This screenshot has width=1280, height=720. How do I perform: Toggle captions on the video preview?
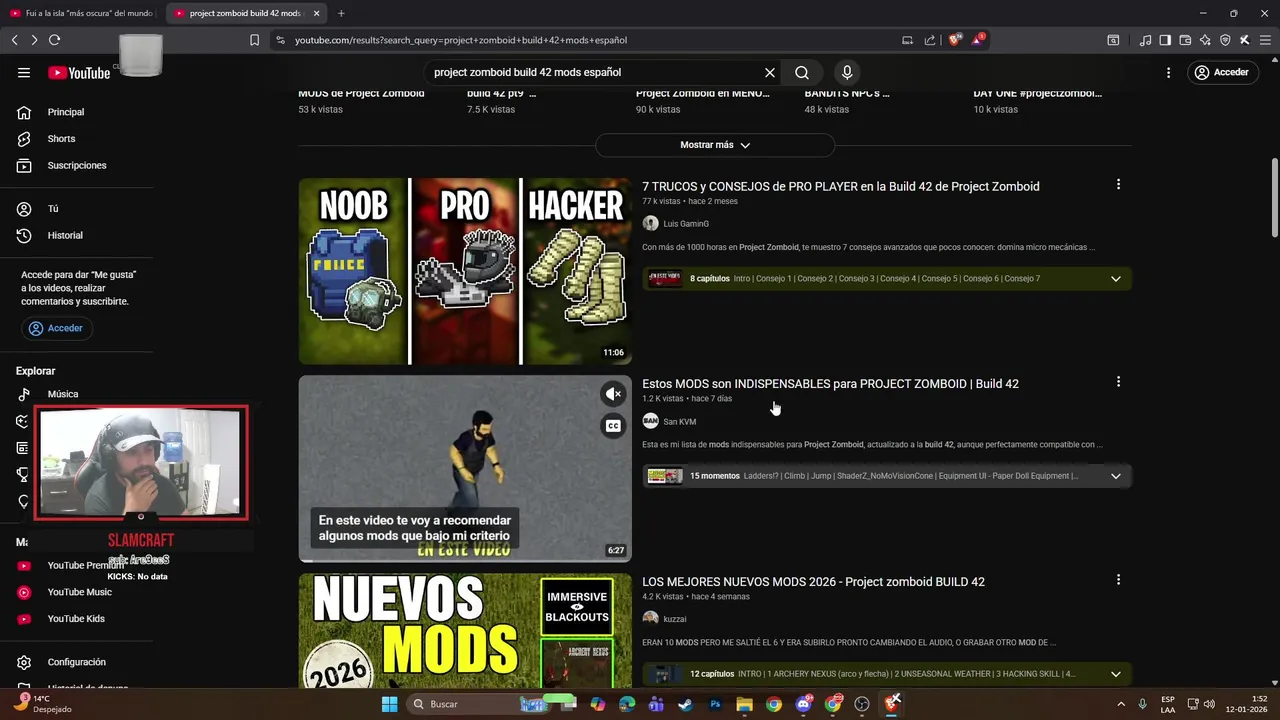[613, 426]
